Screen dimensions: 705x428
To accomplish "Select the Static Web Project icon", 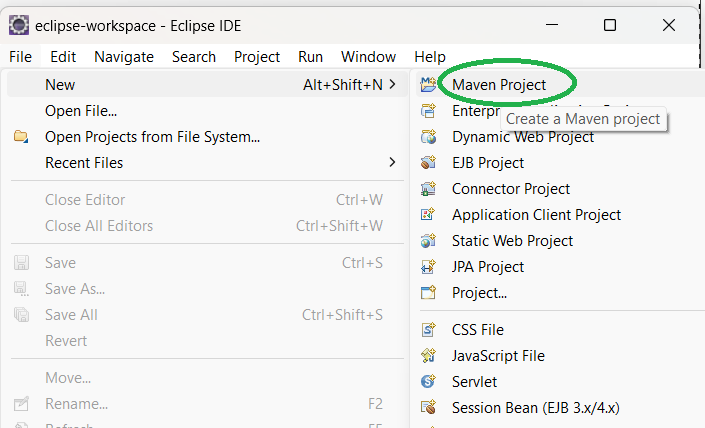I will click(429, 241).
